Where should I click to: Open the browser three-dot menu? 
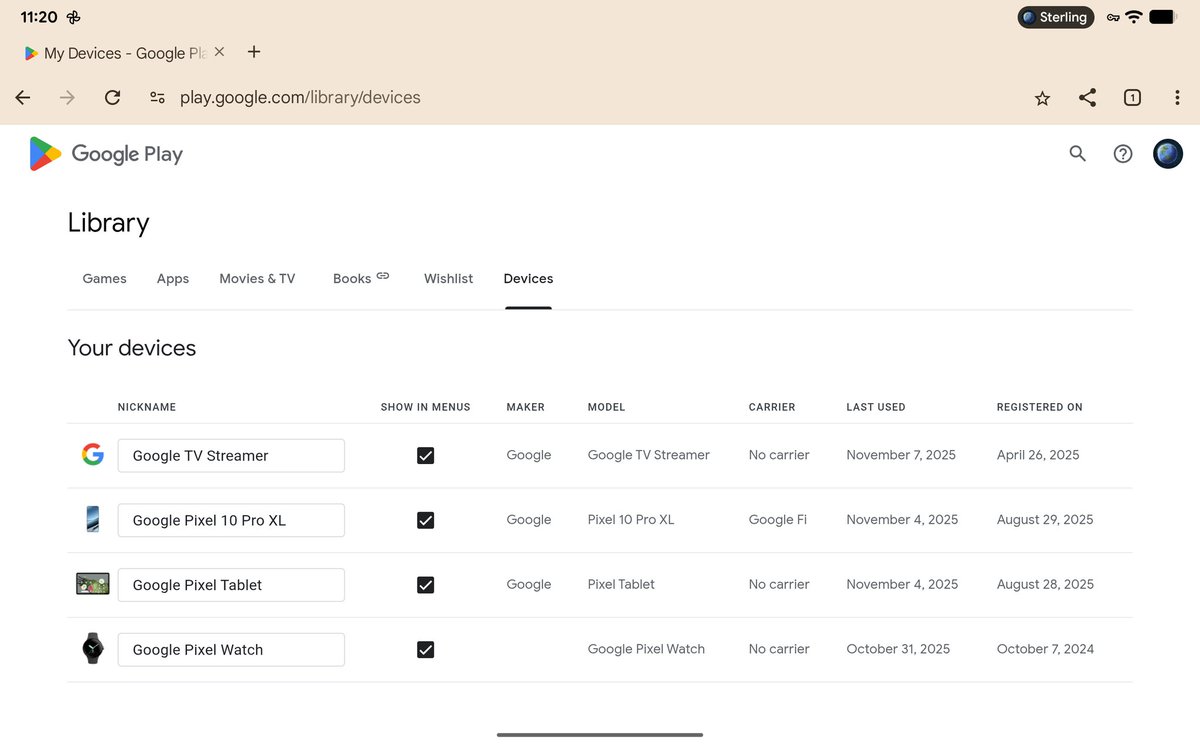coord(1177,97)
